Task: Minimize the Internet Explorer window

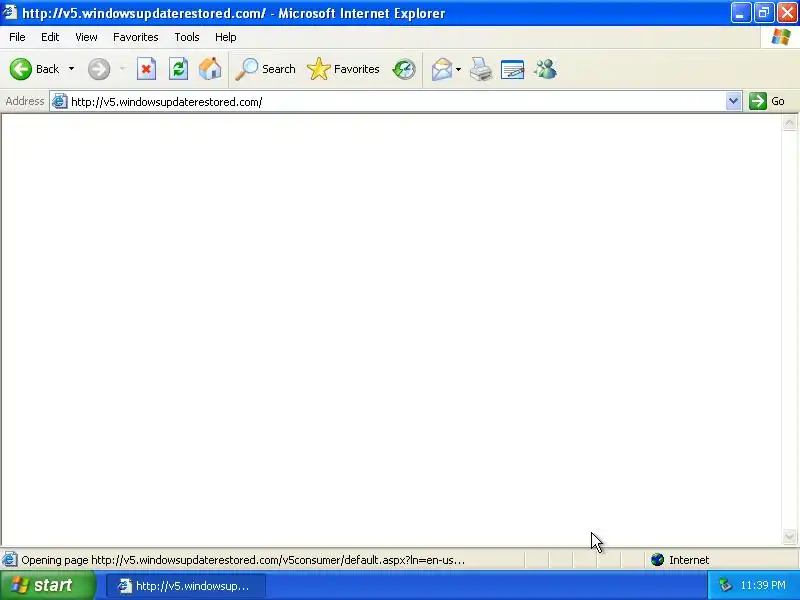Action: click(x=740, y=13)
